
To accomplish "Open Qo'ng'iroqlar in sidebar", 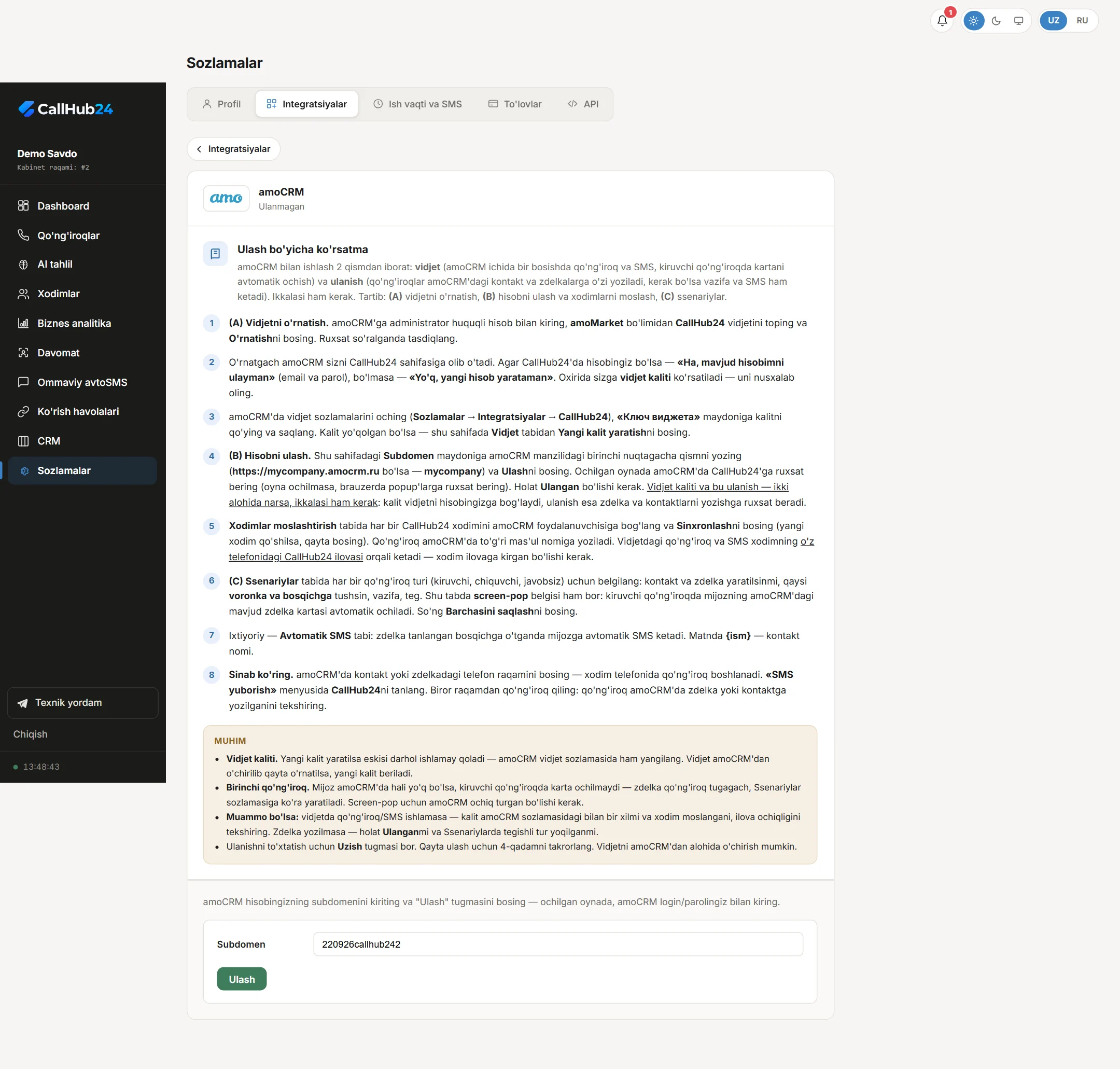I will pos(82,235).
